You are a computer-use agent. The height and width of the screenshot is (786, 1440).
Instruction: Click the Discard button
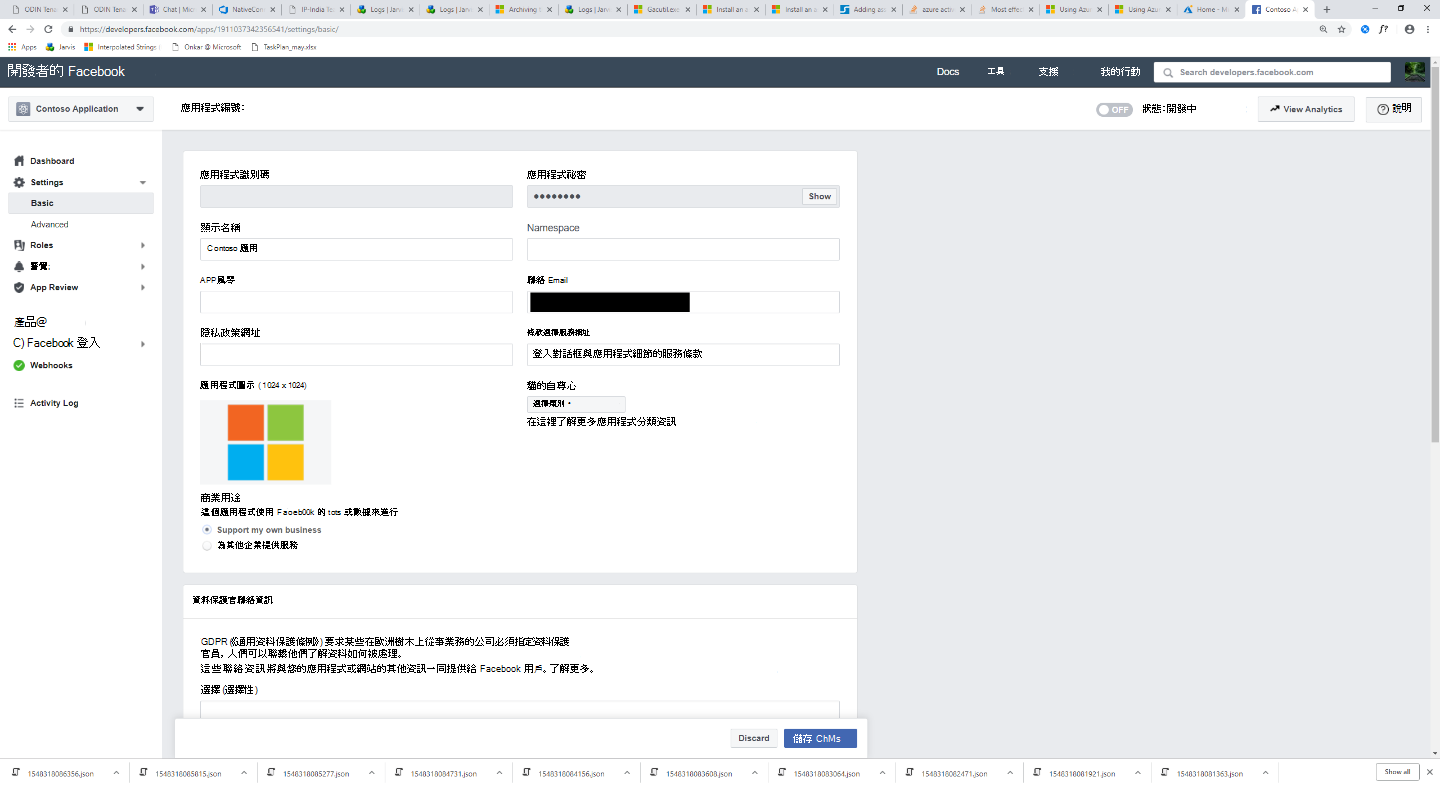point(754,739)
